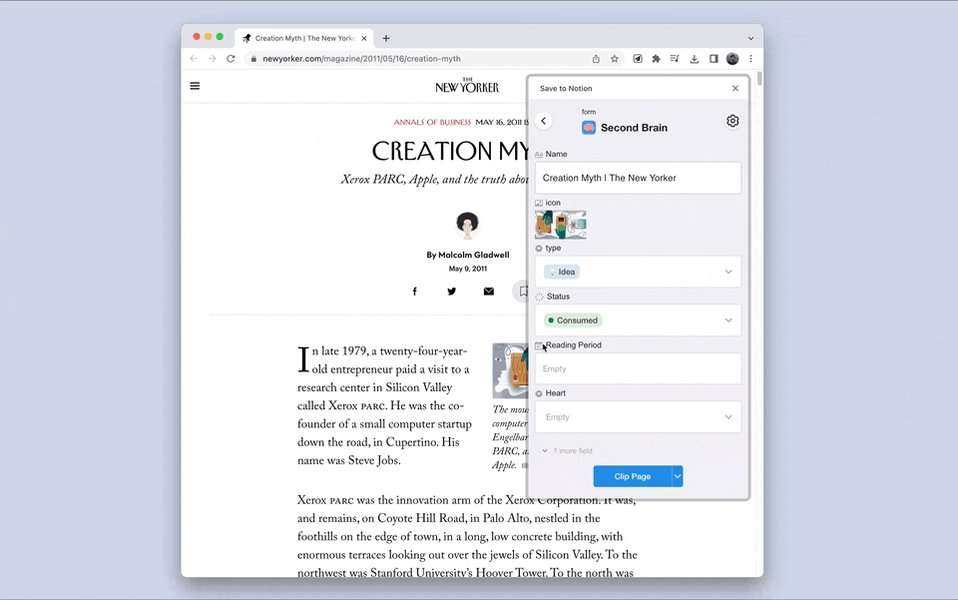Click the share page icon in address bar
Screen dimensions: 958x600
(x=596, y=59)
